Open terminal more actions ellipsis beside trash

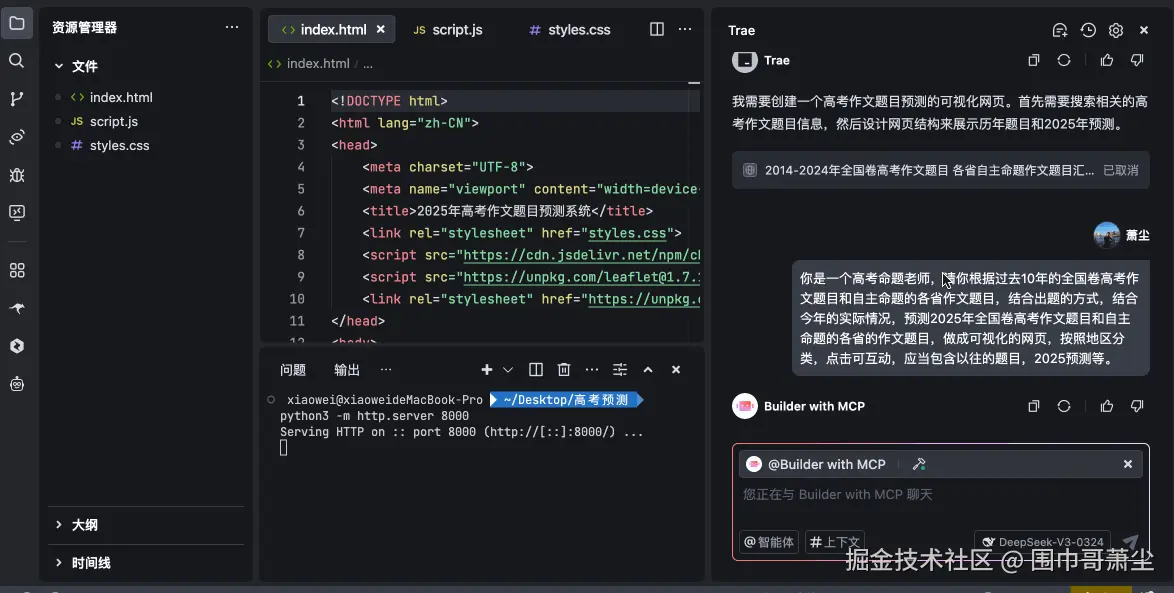[x=592, y=369]
